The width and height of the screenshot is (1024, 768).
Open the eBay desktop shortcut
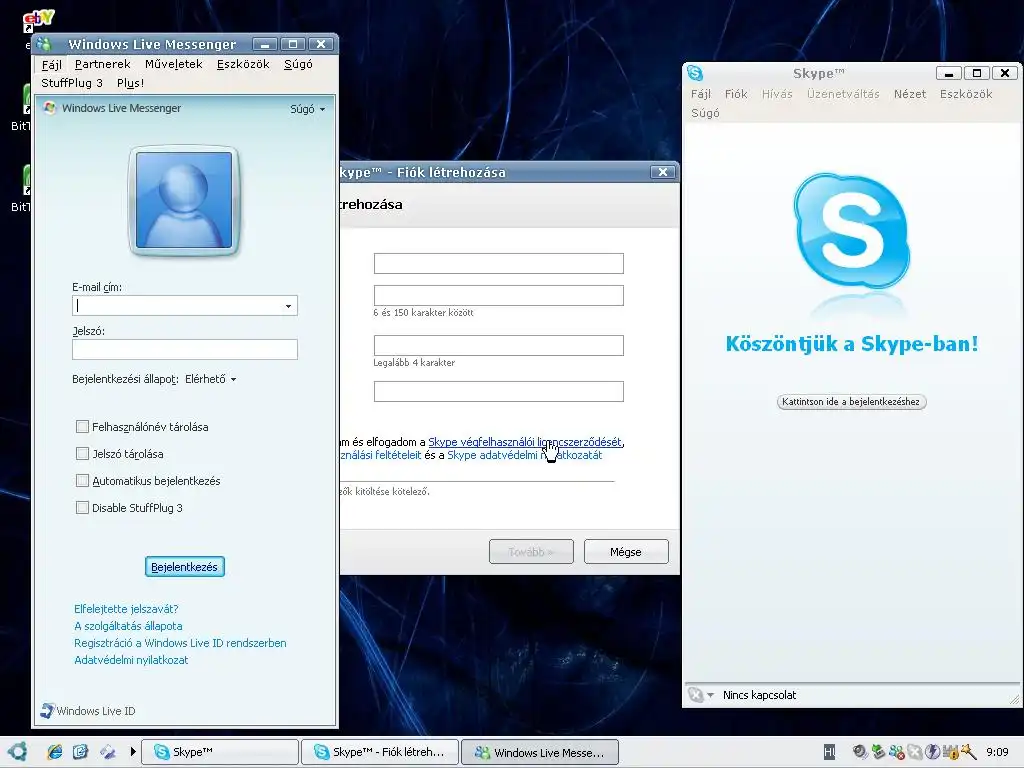[38, 21]
